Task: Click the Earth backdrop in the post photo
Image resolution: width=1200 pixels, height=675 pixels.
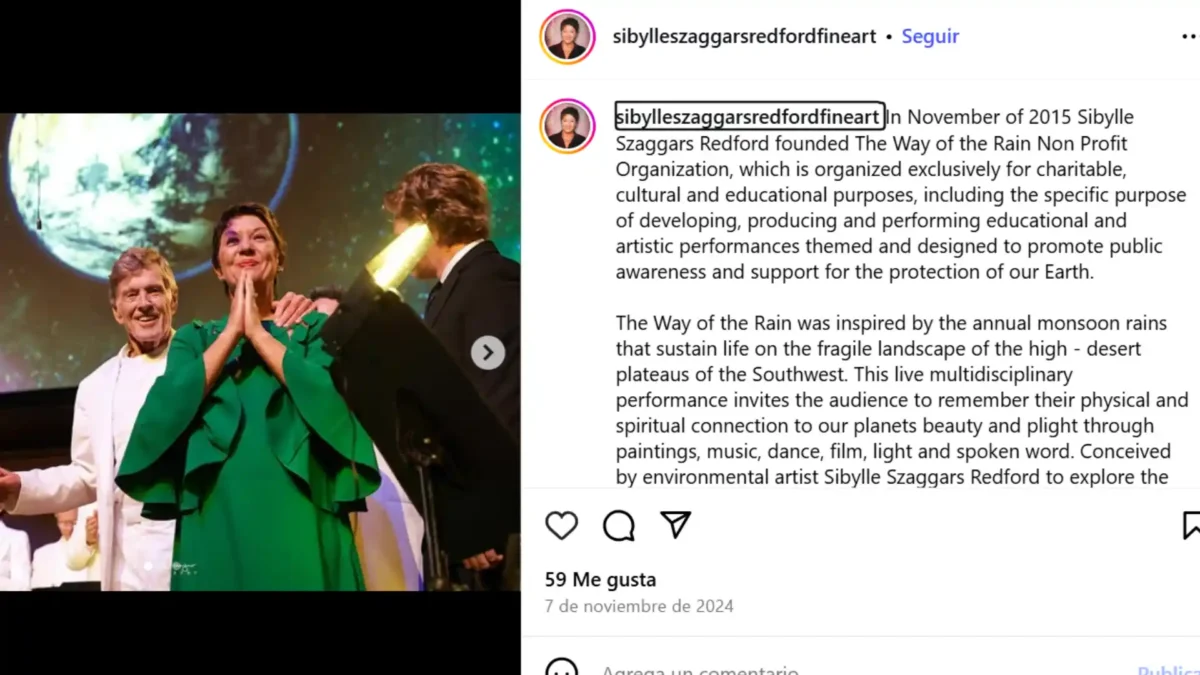Action: [150, 180]
